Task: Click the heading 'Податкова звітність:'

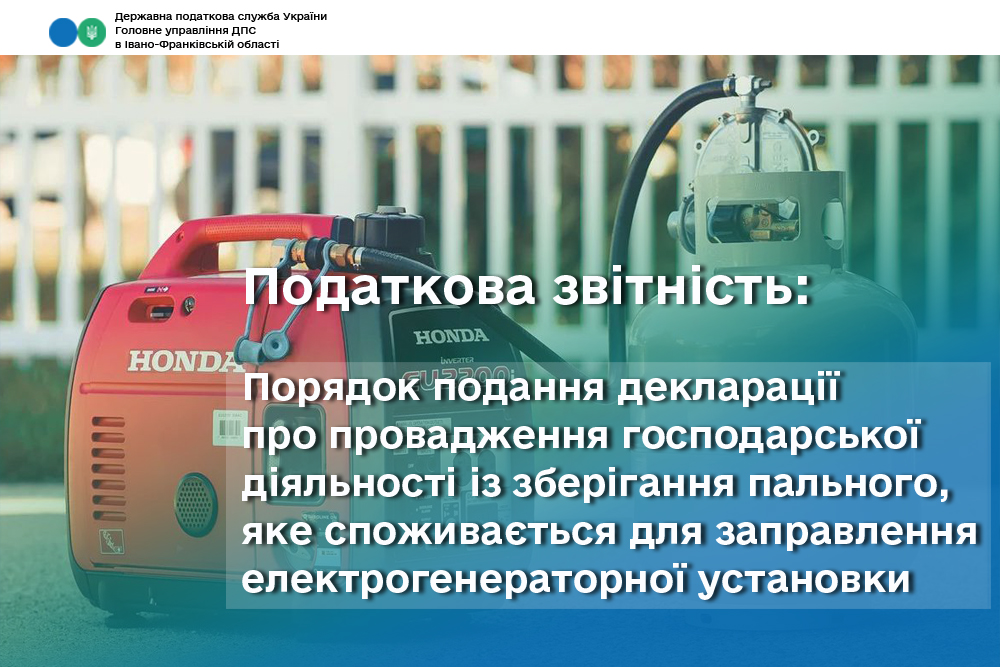Action: 527,289
